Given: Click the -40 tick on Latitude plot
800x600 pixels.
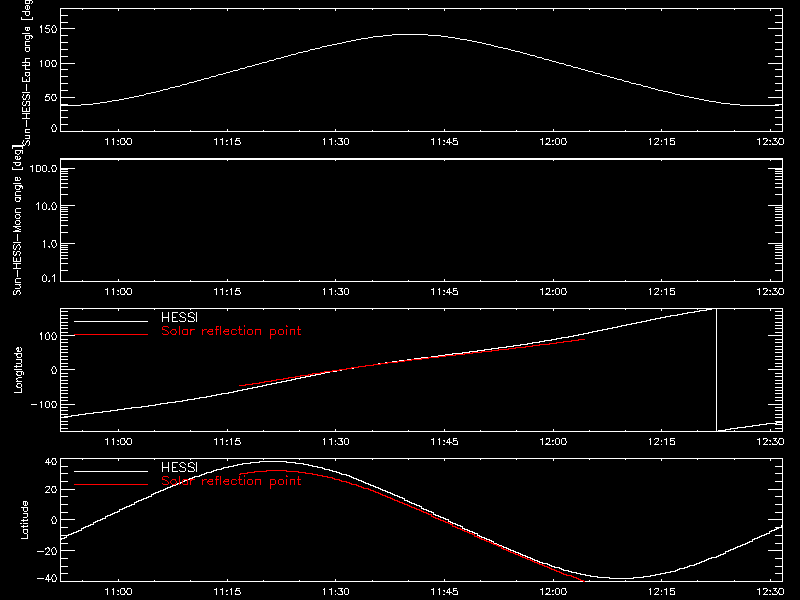Looking at the screenshot, I should (47, 578).
